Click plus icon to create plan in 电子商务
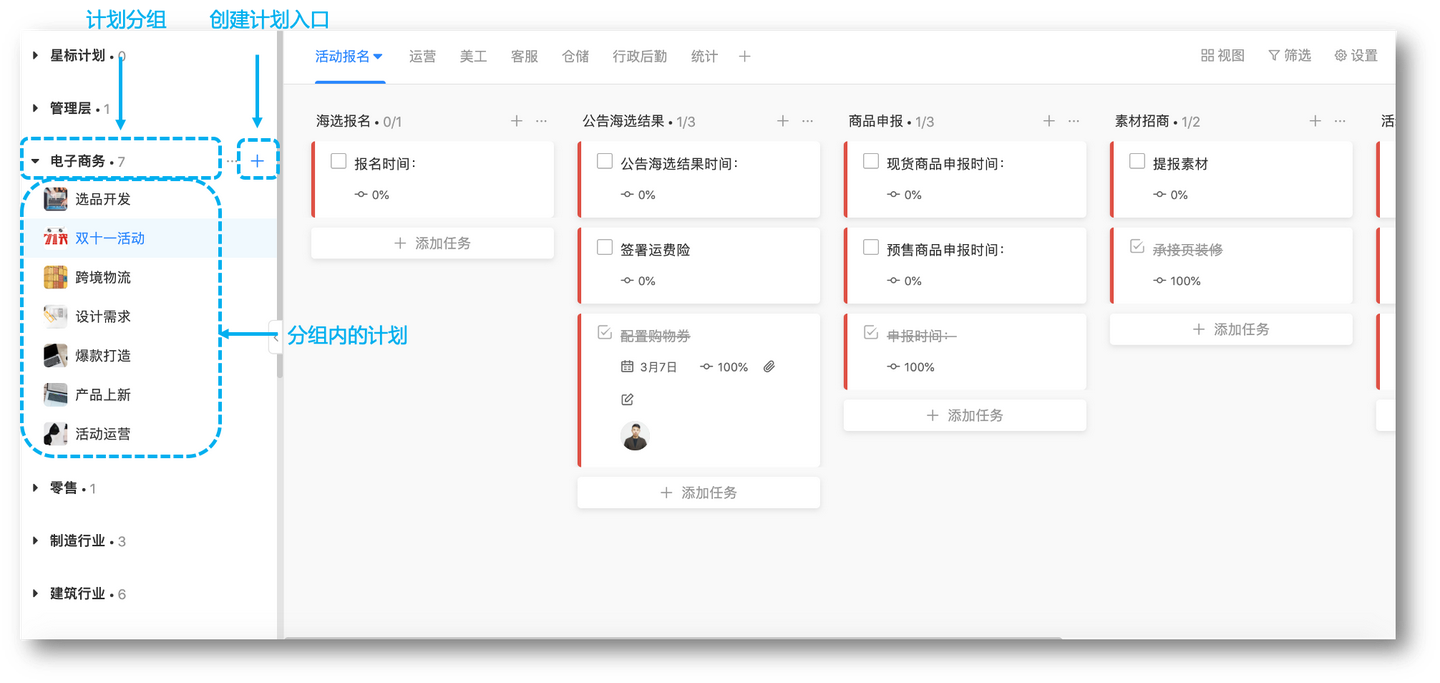The image size is (1440, 683). coord(257,161)
